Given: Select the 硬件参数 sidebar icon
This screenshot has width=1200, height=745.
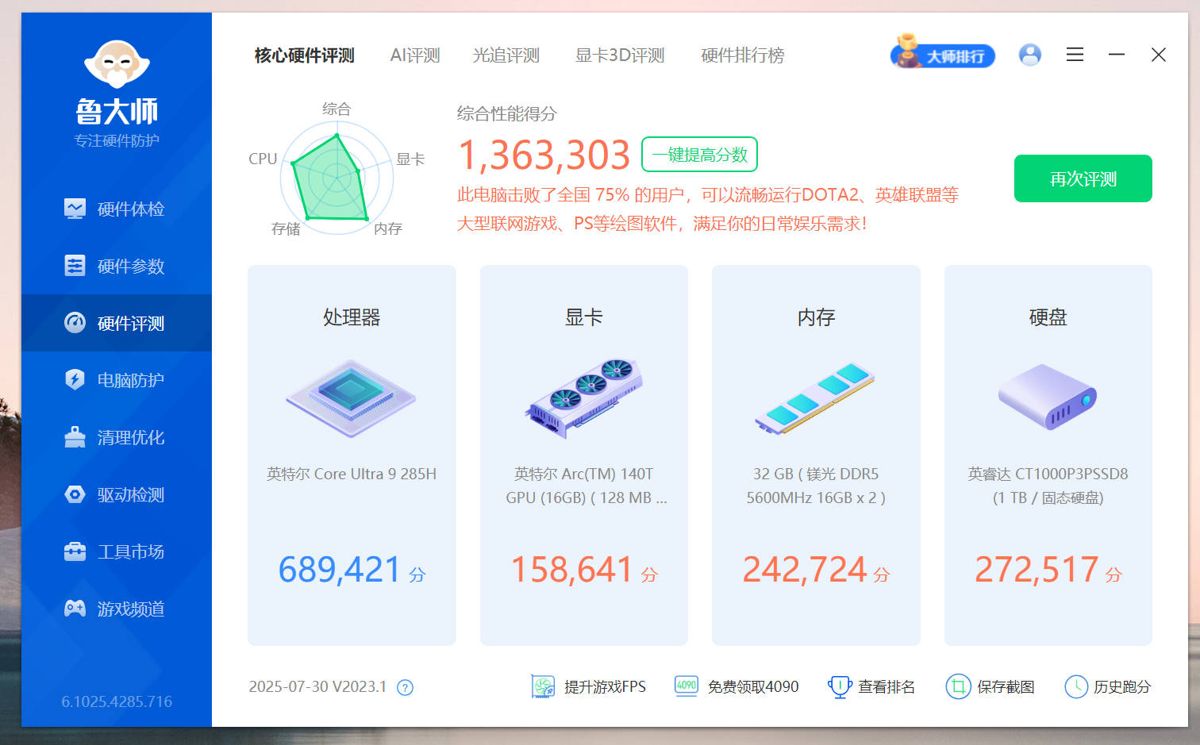Looking at the screenshot, I should (x=75, y=266).
